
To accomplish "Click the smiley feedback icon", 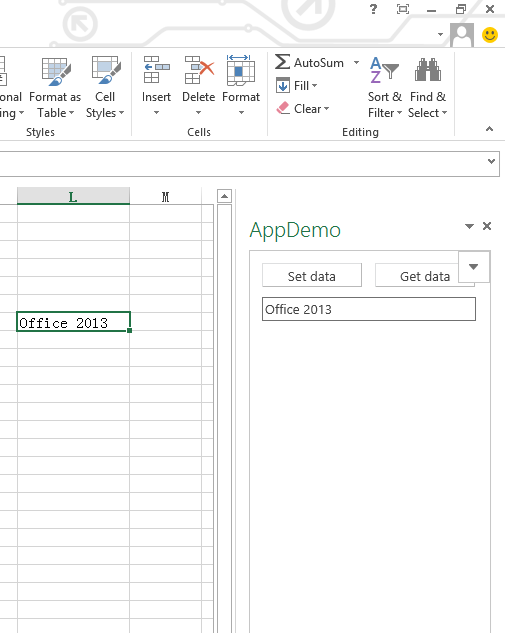I will point(490,35).
